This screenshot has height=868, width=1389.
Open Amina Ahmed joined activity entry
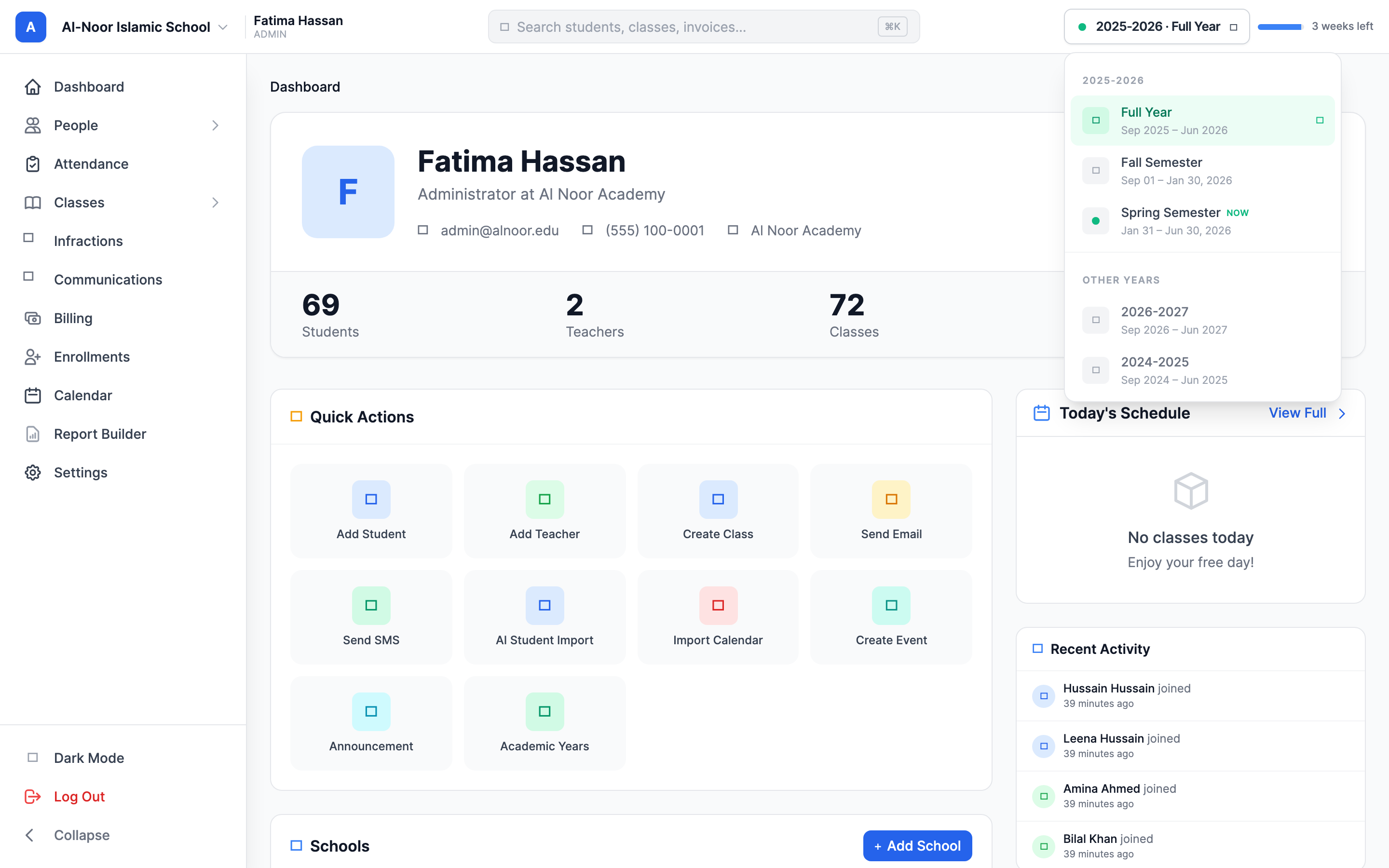(x=1190, y=796)
